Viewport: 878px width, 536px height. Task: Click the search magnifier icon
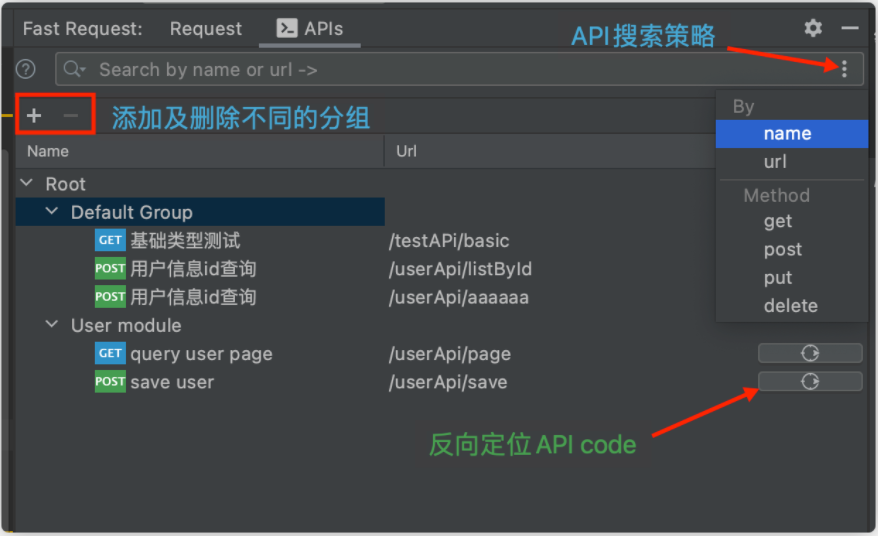click(x=74, y=69)
